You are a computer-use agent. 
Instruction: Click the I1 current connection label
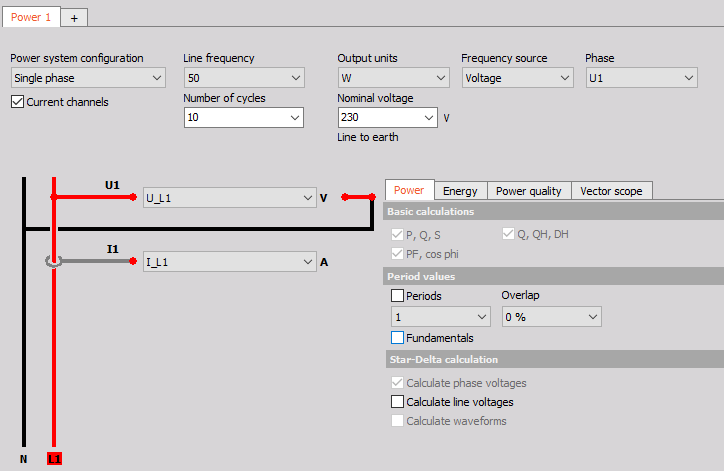tap(113, 249)
